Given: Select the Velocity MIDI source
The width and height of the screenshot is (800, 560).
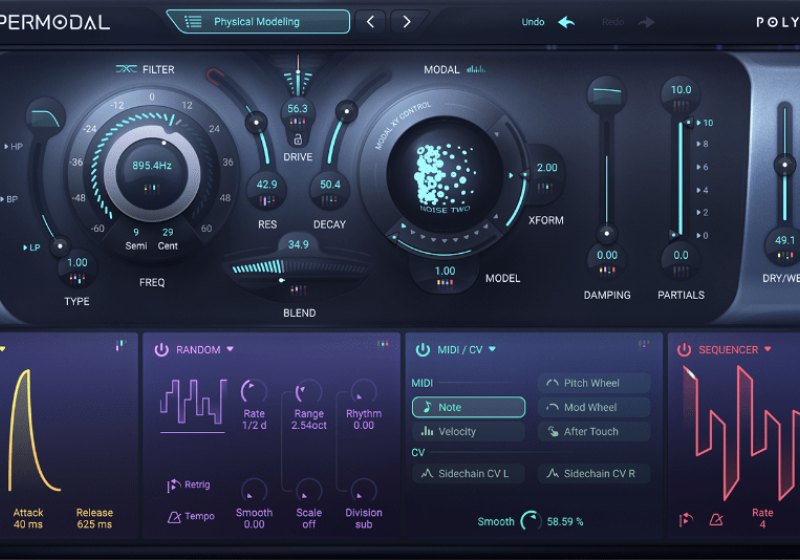Looking at the screenshot, I should (x=468, y=432).
